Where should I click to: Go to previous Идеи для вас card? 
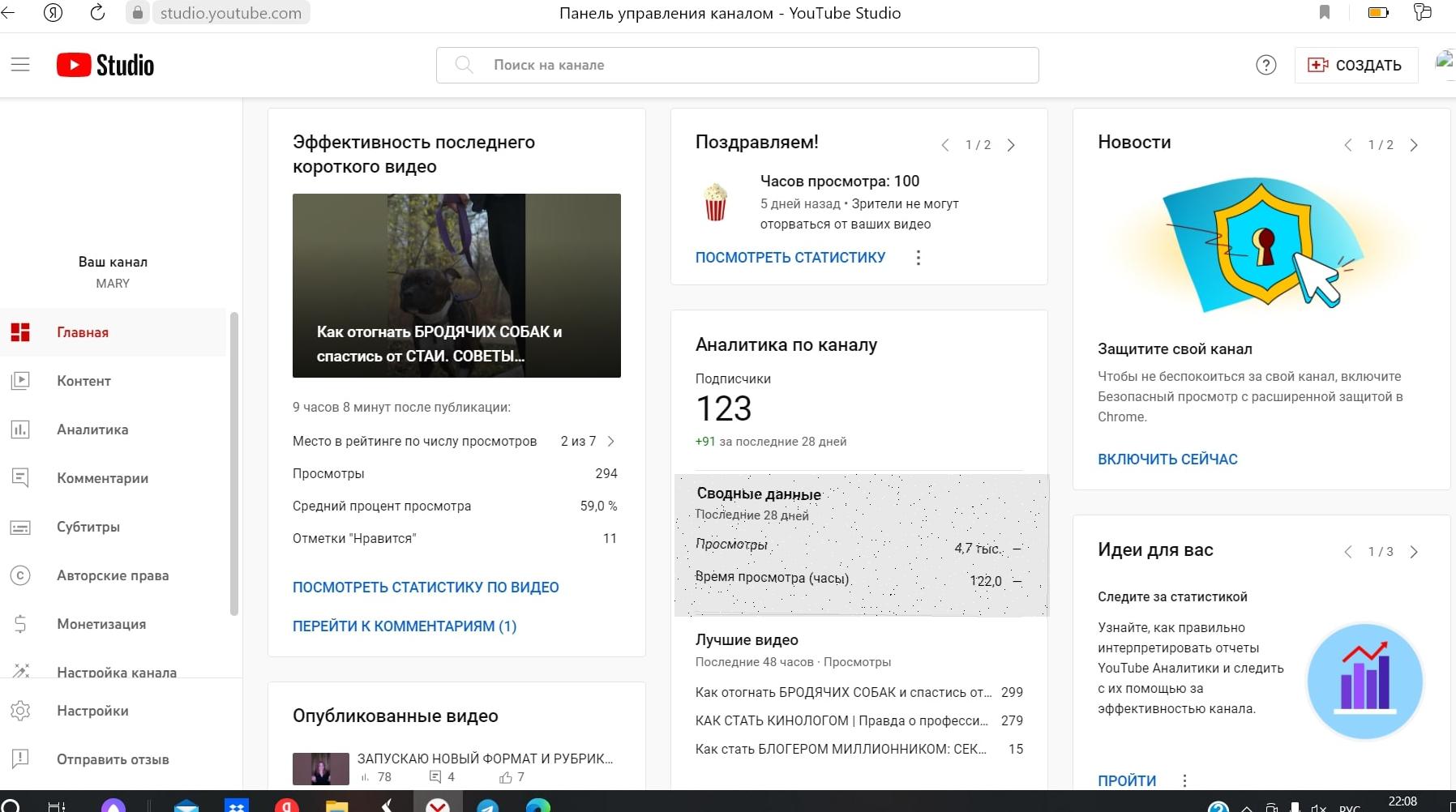1347,552
